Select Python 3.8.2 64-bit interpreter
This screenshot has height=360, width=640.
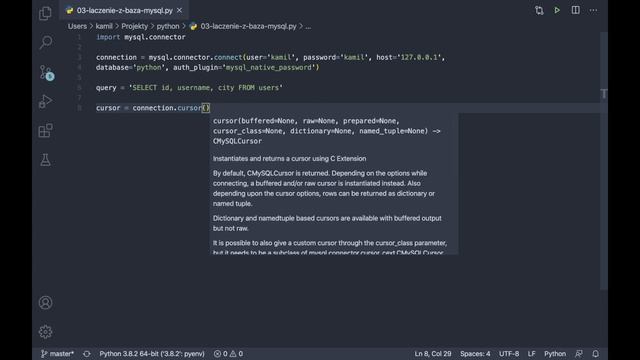152,353
